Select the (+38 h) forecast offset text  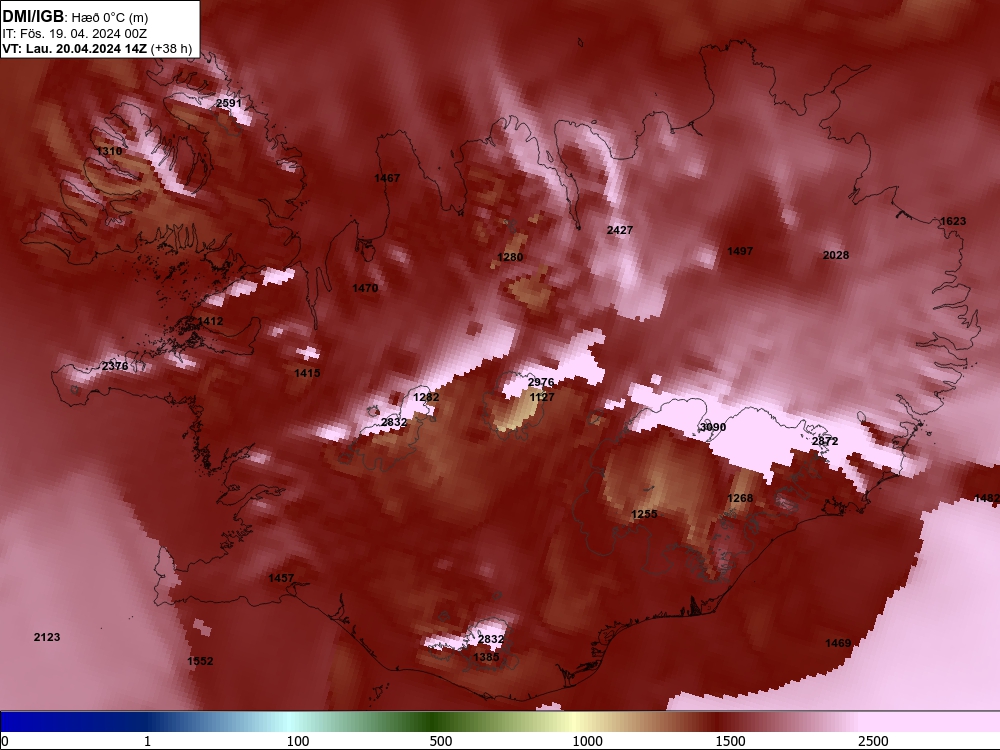(x=171, y=49)
